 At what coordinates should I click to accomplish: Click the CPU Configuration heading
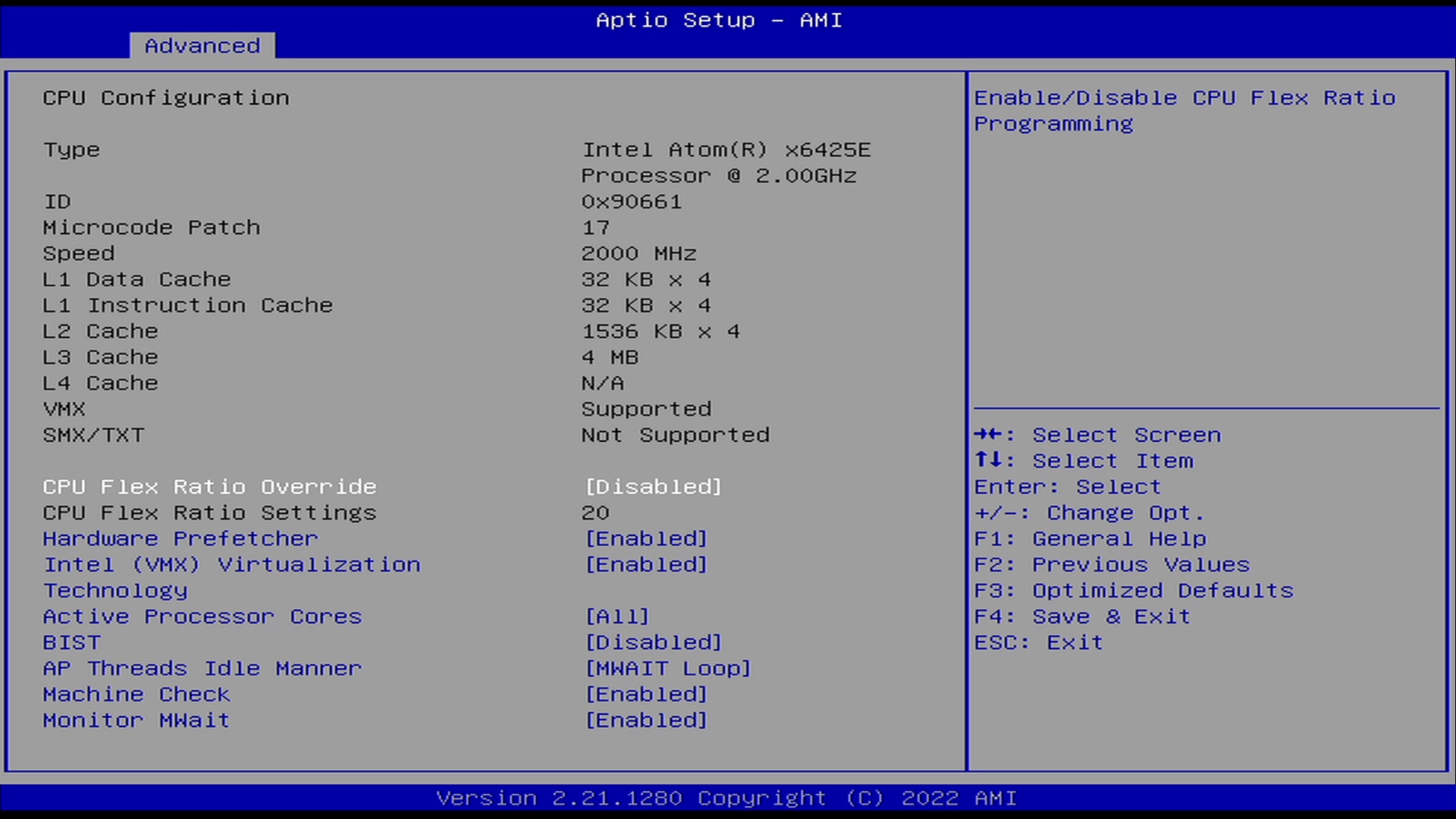point(166,98)
